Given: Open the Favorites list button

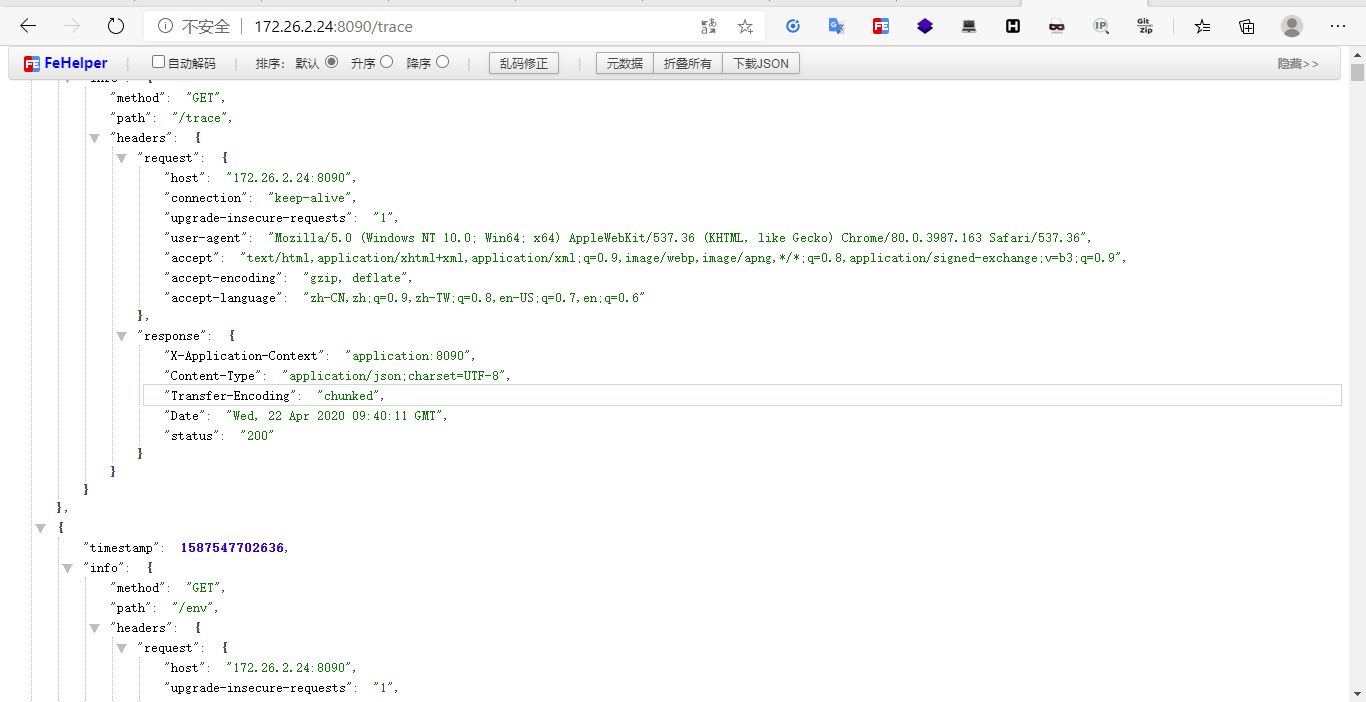Looking at the screenshot, I should [x=1202, y=26].
